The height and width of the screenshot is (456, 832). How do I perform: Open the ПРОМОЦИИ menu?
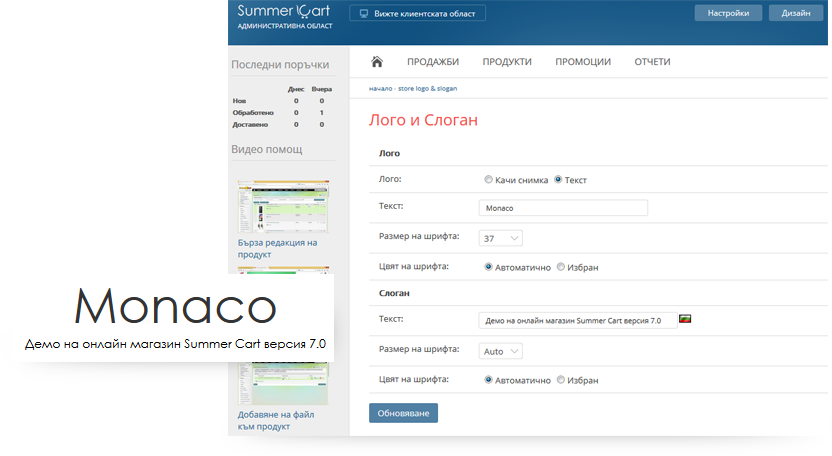pos(583,62)
